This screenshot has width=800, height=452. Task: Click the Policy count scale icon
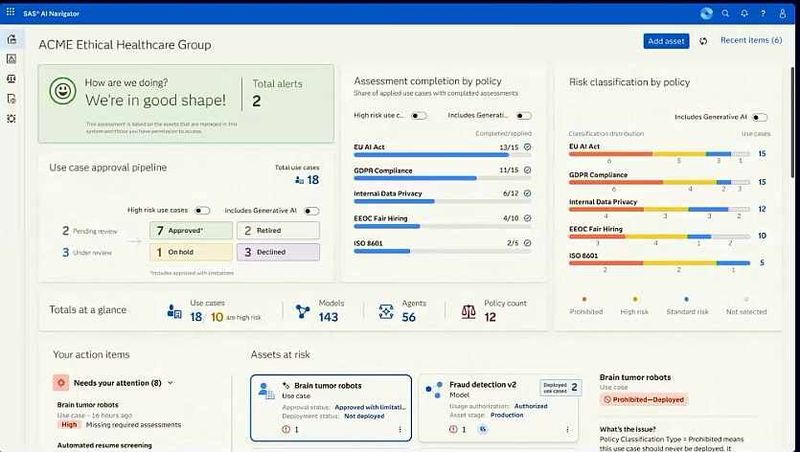(468, 311)
